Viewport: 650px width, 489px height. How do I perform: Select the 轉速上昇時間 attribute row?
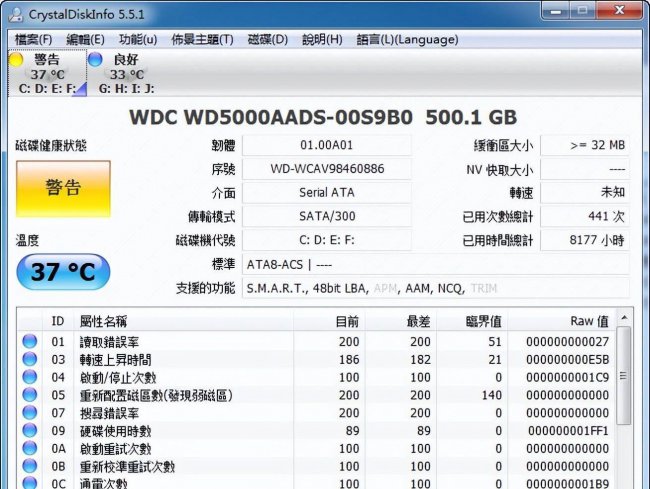click(317, 359)
